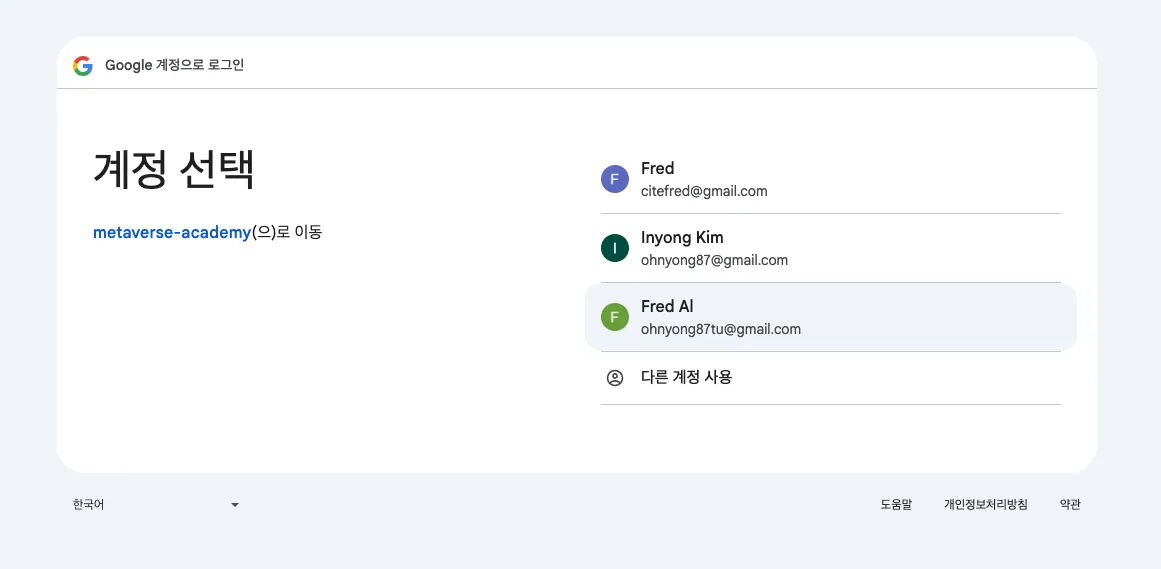Click Fred AI's green avatar icon

[x=614, y=318]
